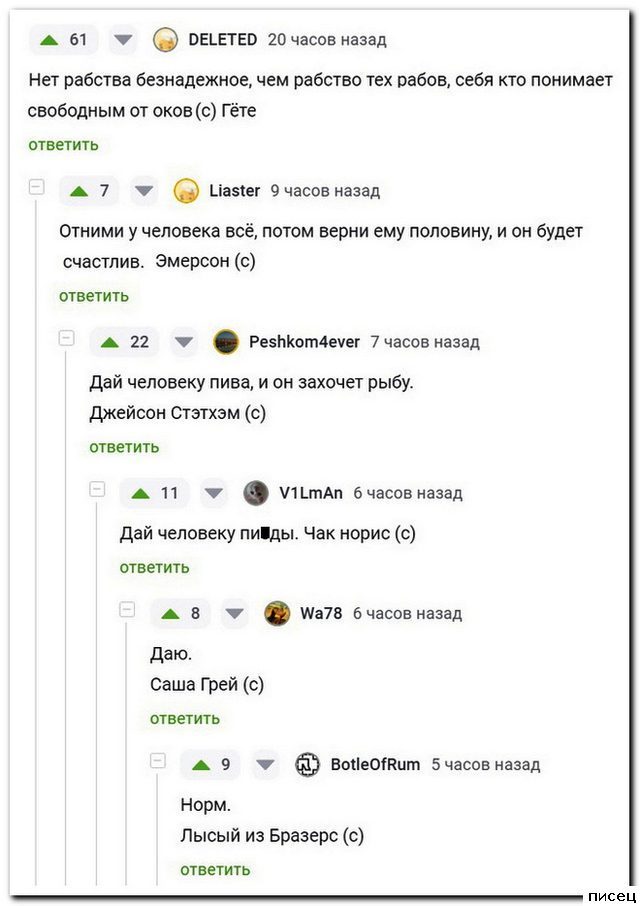Image resolution: width=640 pixels, height=906 pixels.
Task: Collapse BotleOfRum's reply branch
Action: point(157,760)
